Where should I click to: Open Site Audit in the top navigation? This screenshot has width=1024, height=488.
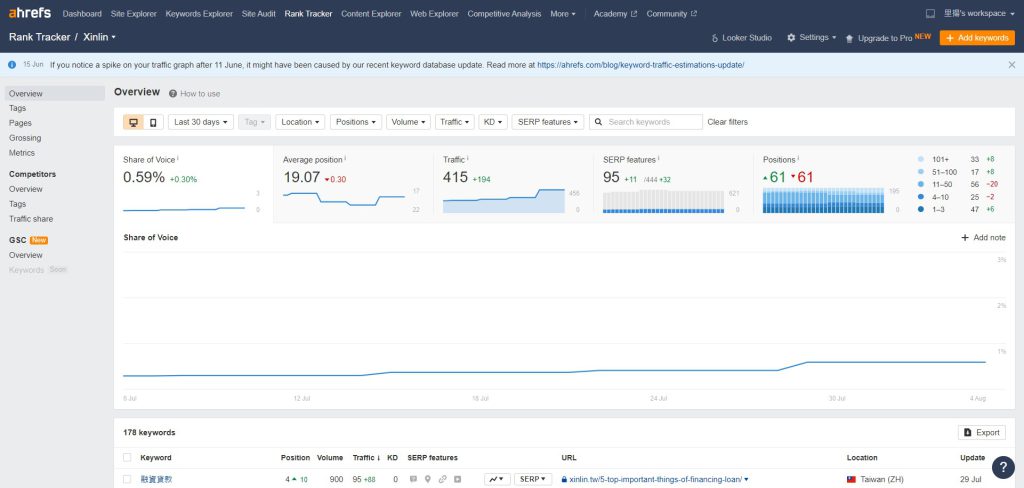coord(259,14)
